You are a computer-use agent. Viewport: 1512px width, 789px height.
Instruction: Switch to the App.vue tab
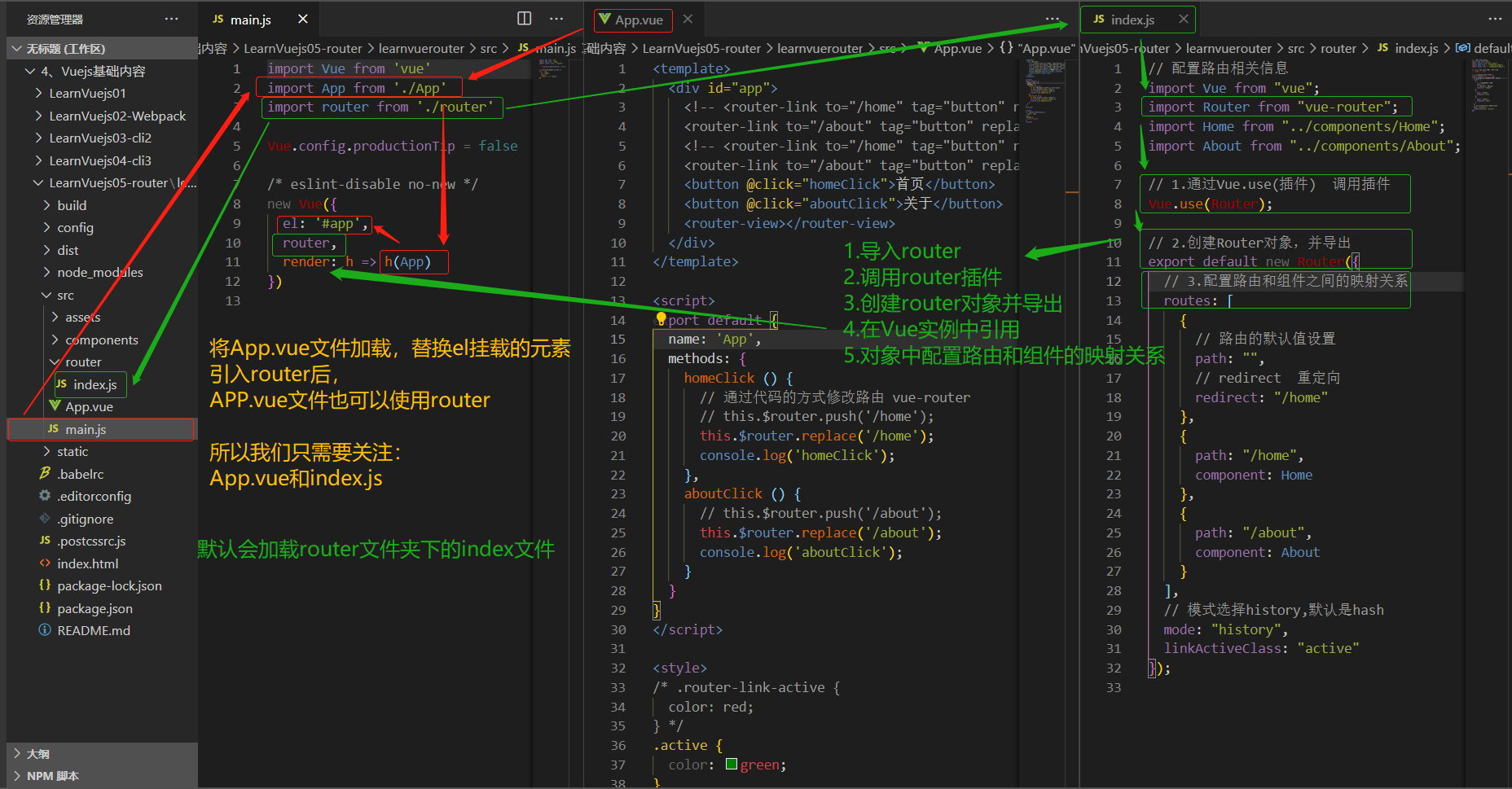[639, 20]
